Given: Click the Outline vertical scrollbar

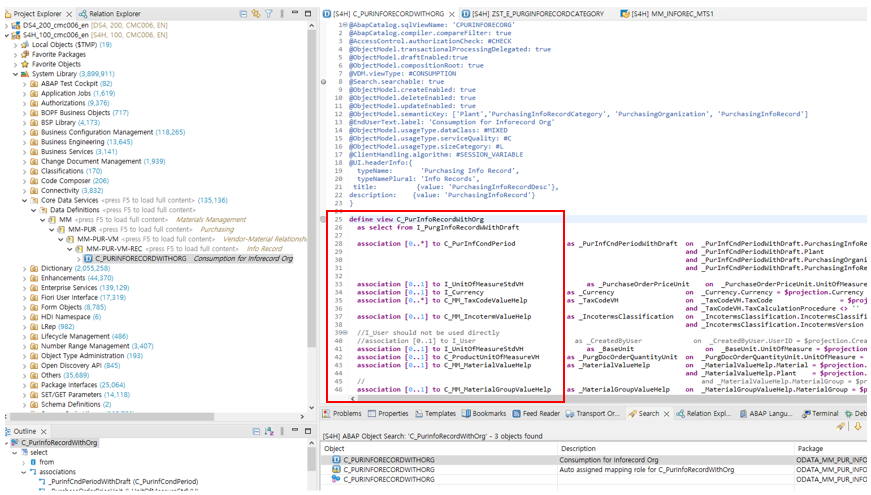Looking at the screenshot, I should [311, 461].
